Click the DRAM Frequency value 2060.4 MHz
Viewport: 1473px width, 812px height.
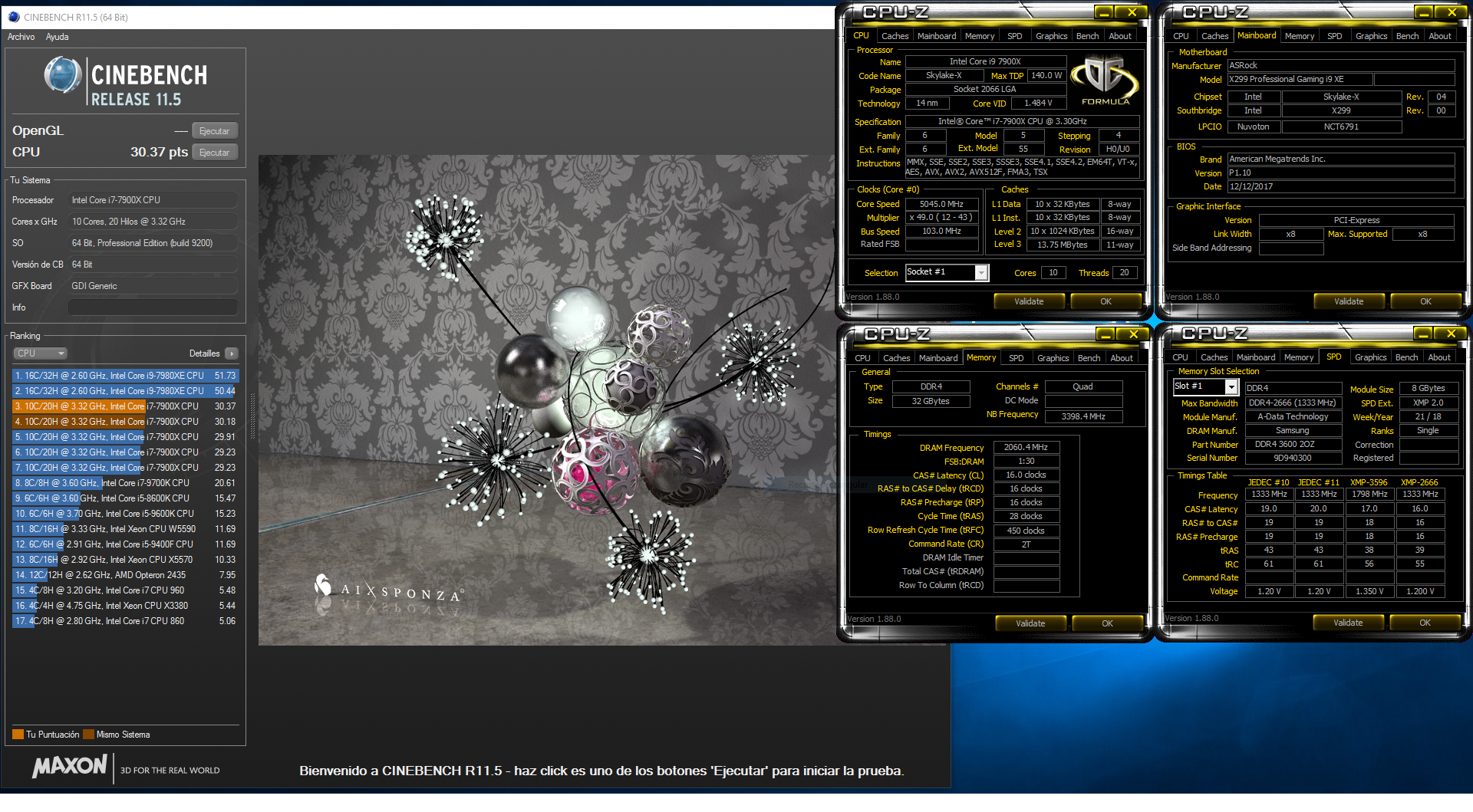coord(1026,447)
